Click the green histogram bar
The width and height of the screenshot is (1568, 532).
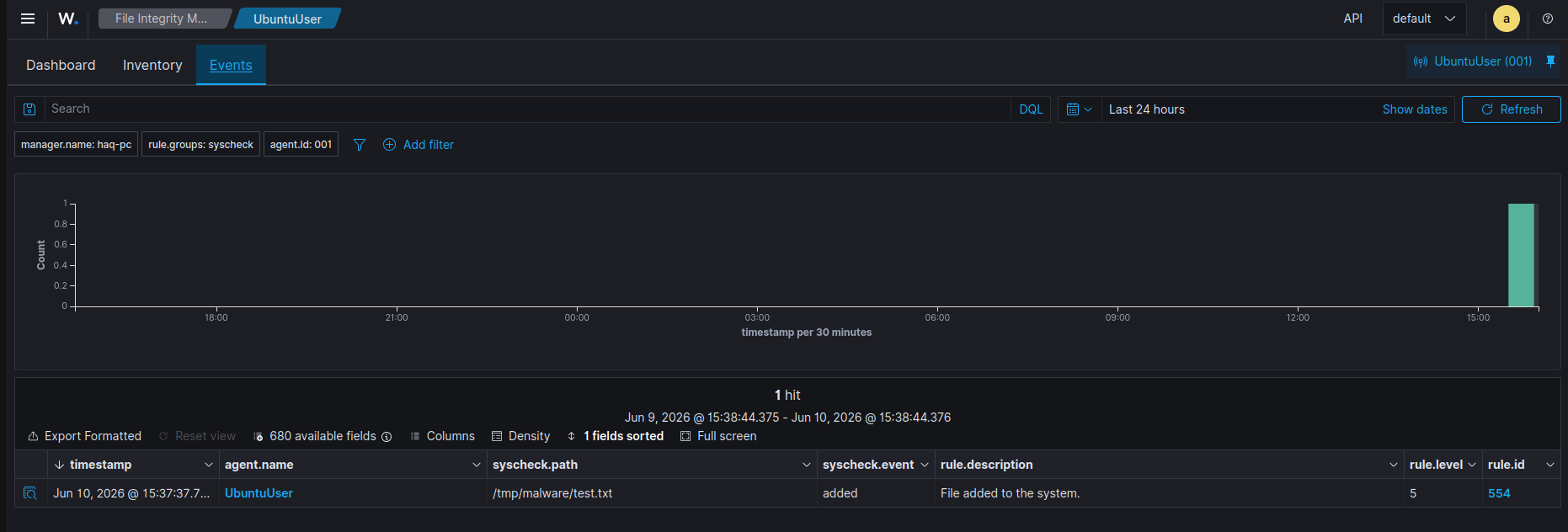(x=1521, y=255)
